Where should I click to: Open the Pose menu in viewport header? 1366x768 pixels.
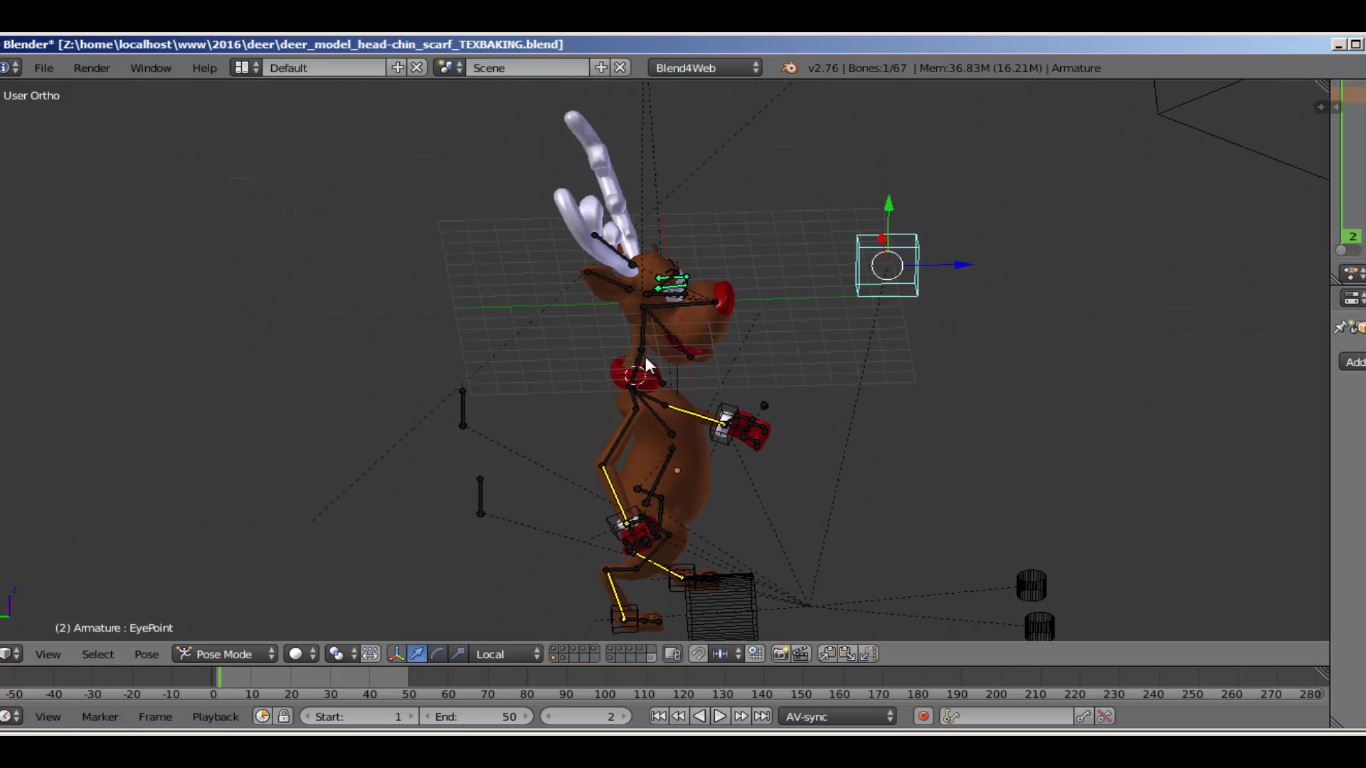click(x=146, y=654)
